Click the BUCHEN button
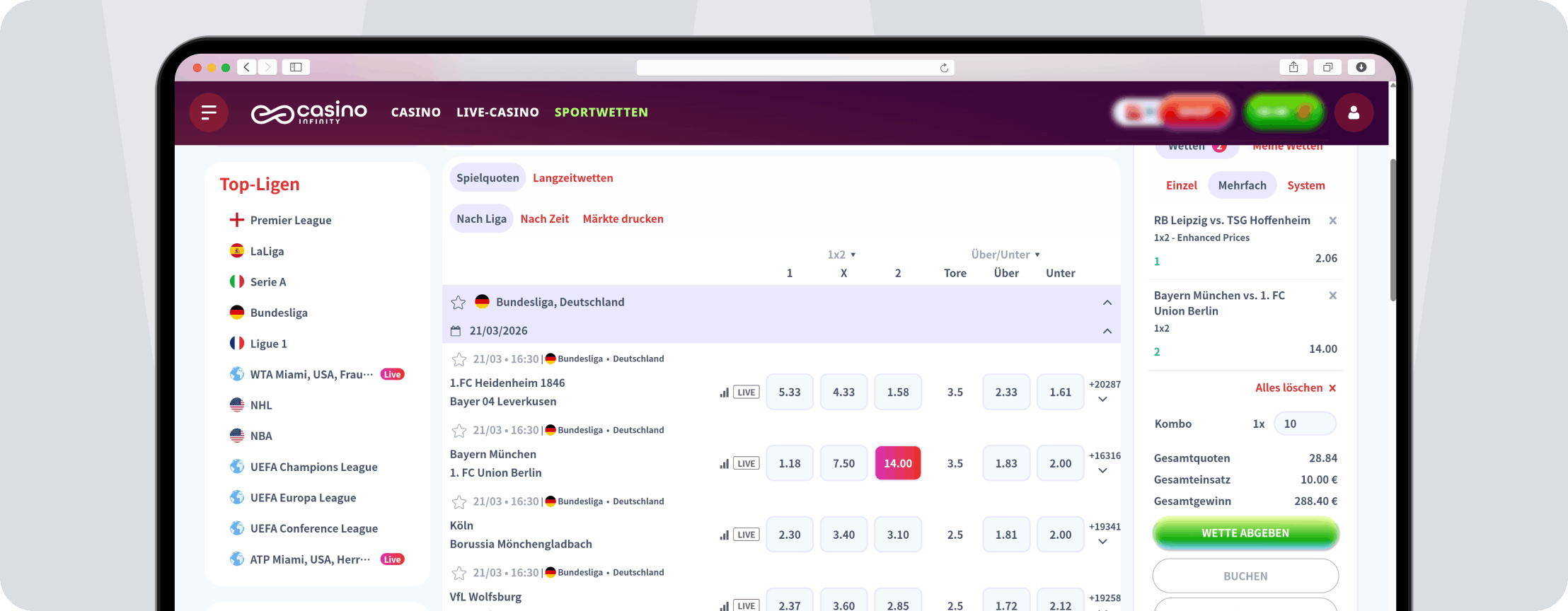This screenshot has width=1568, height=611. 1245,576
